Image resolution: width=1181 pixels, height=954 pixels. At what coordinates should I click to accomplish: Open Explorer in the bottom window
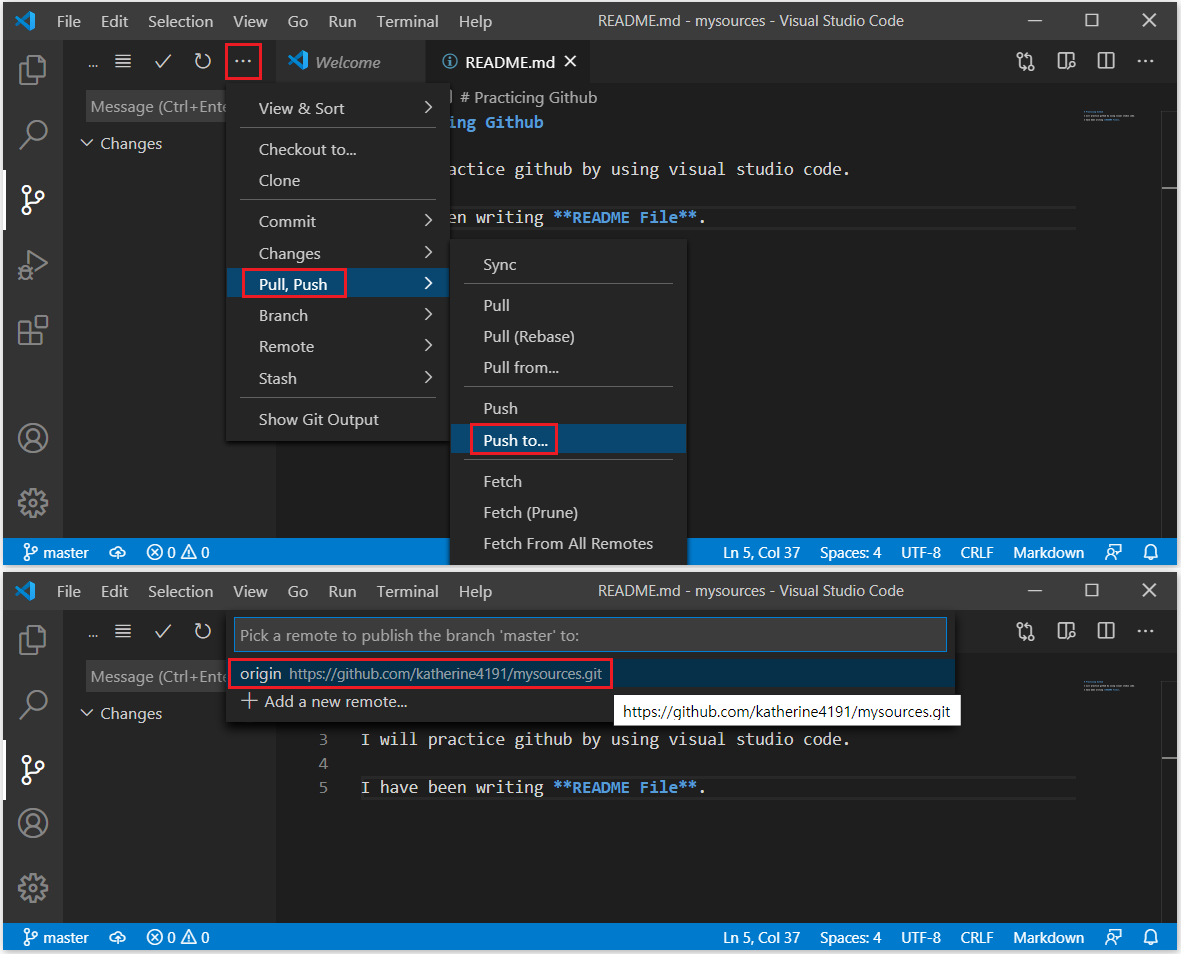pyautogui.click(x=32, y=639)
